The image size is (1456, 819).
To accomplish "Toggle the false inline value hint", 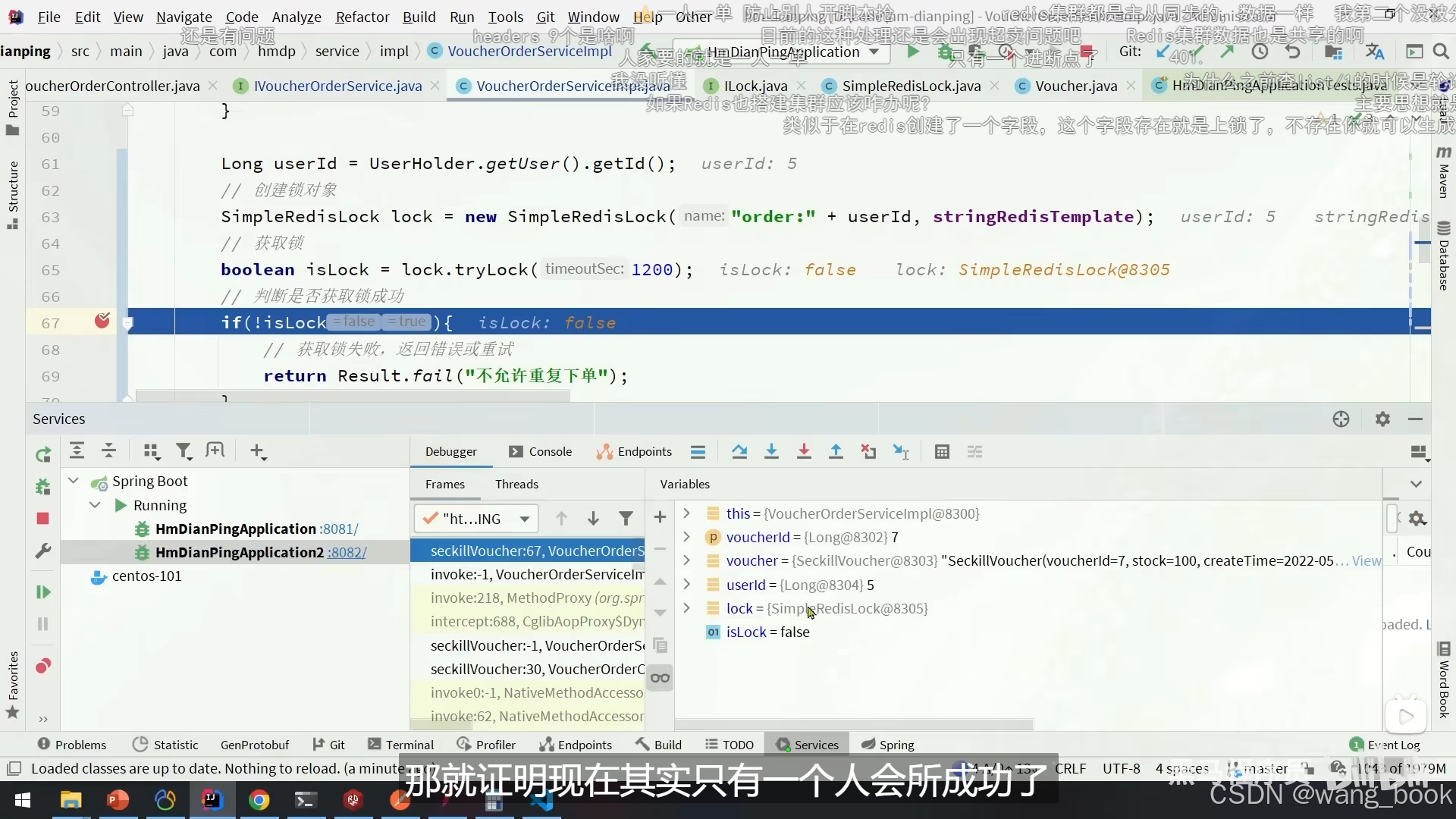I will 353,322.
